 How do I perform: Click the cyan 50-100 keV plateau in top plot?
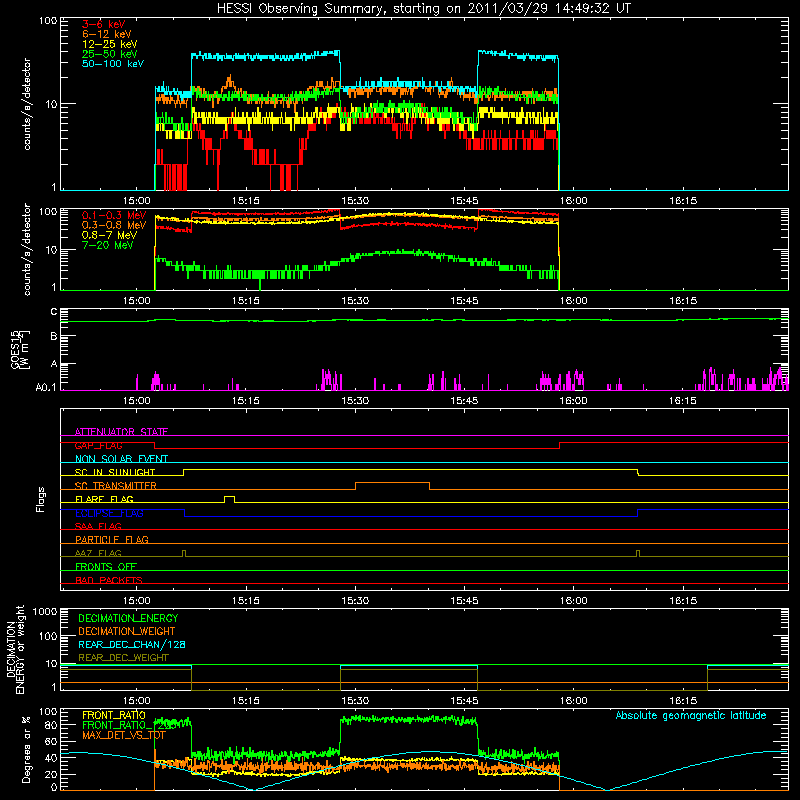point(265,56)
